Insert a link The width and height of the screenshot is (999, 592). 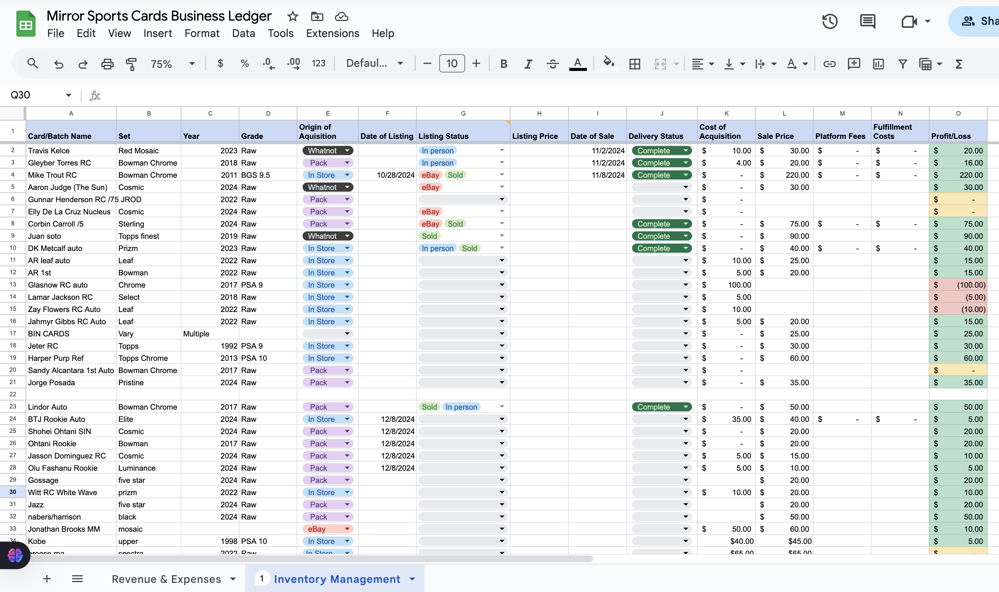click(830, 64)
